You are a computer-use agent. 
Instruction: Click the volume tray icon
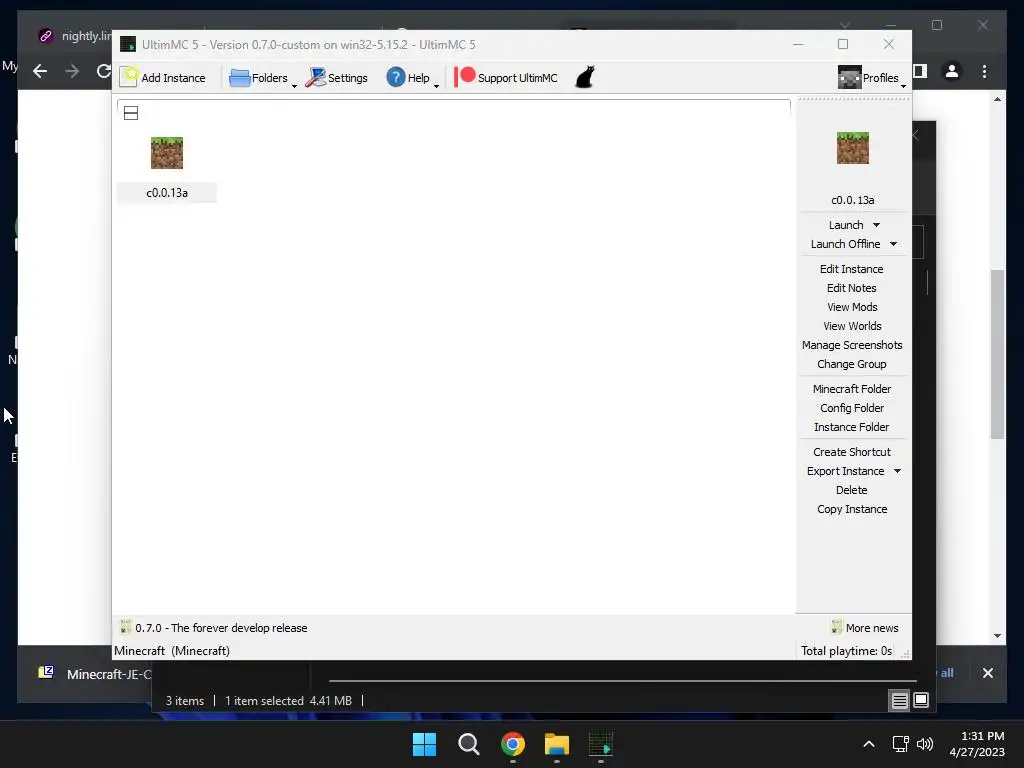coord(925,744)
